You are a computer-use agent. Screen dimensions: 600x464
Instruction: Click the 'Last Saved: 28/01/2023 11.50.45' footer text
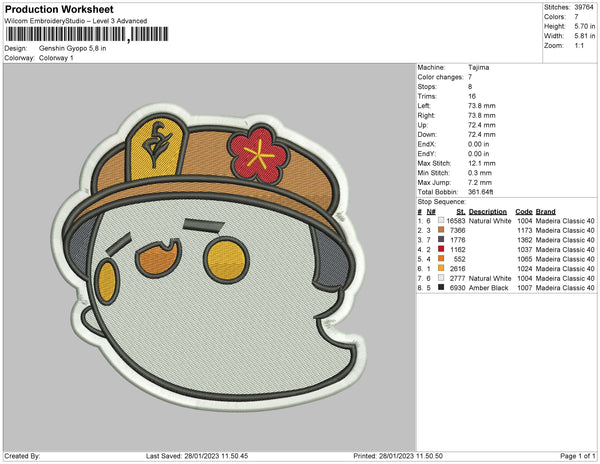point(197,456)
